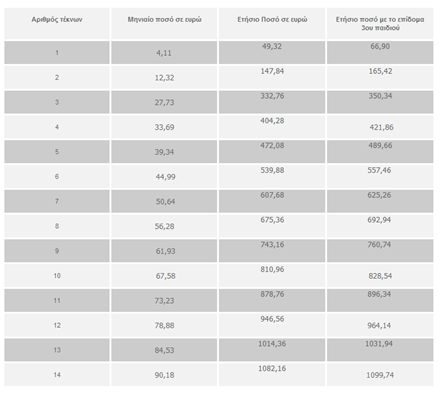Click the monthly amount 56,28
The height and width of the screenshot is (393, 439).
(x=164, y=226)
